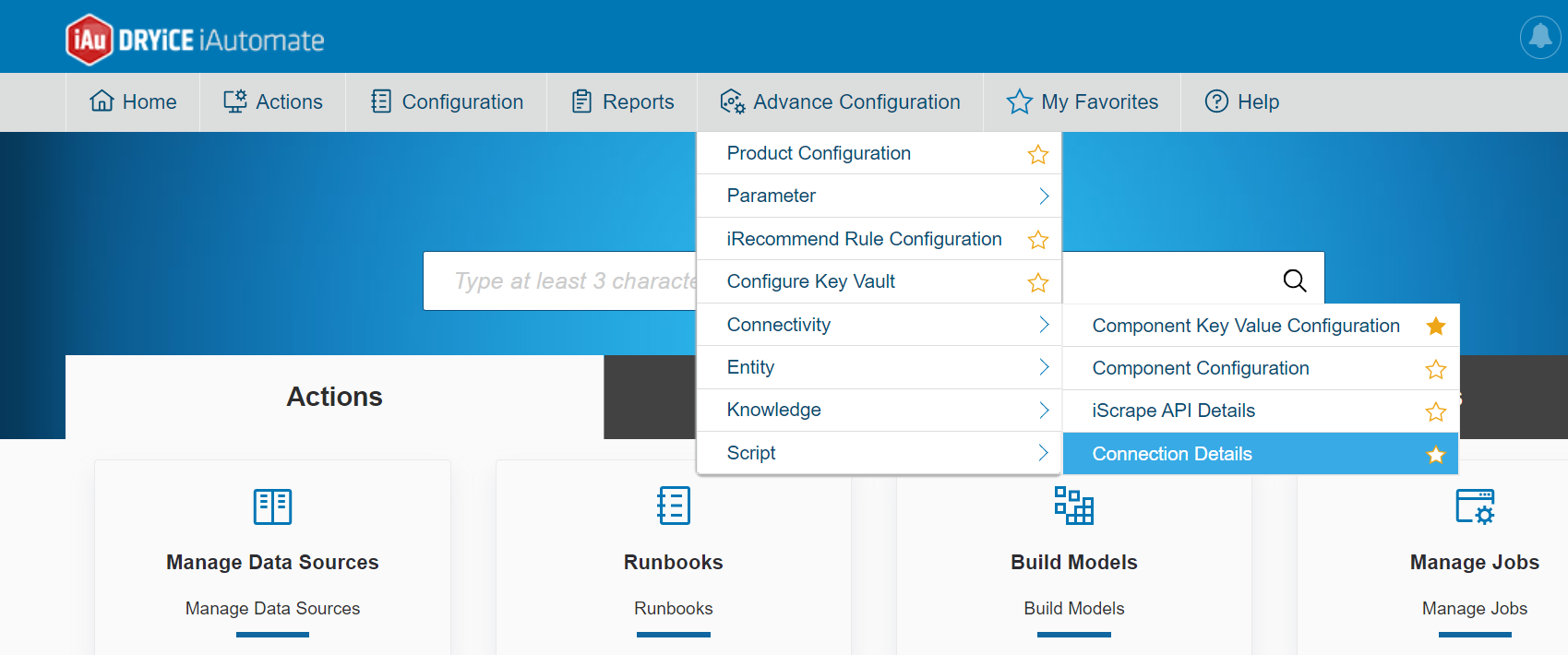
Task: Unfavorite Component Key Value Configuration star
Action: tap(1436, 326)
